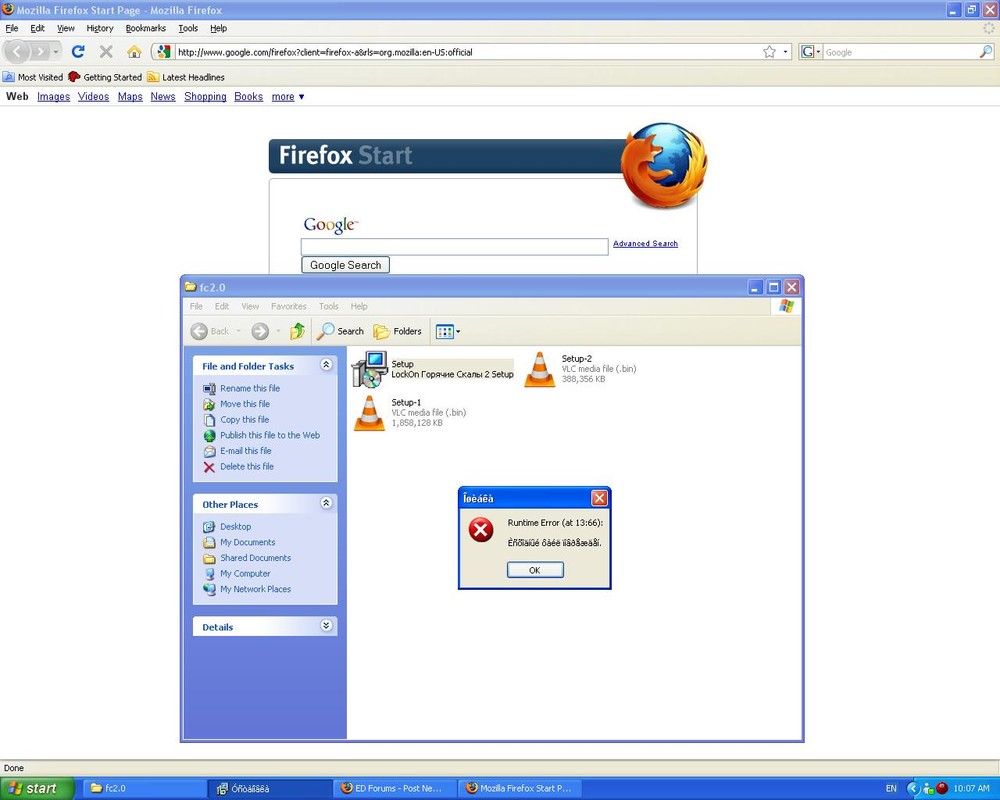Open Firefox Help menu
The image size is (1000, 800).
click(x=218, y=28)
